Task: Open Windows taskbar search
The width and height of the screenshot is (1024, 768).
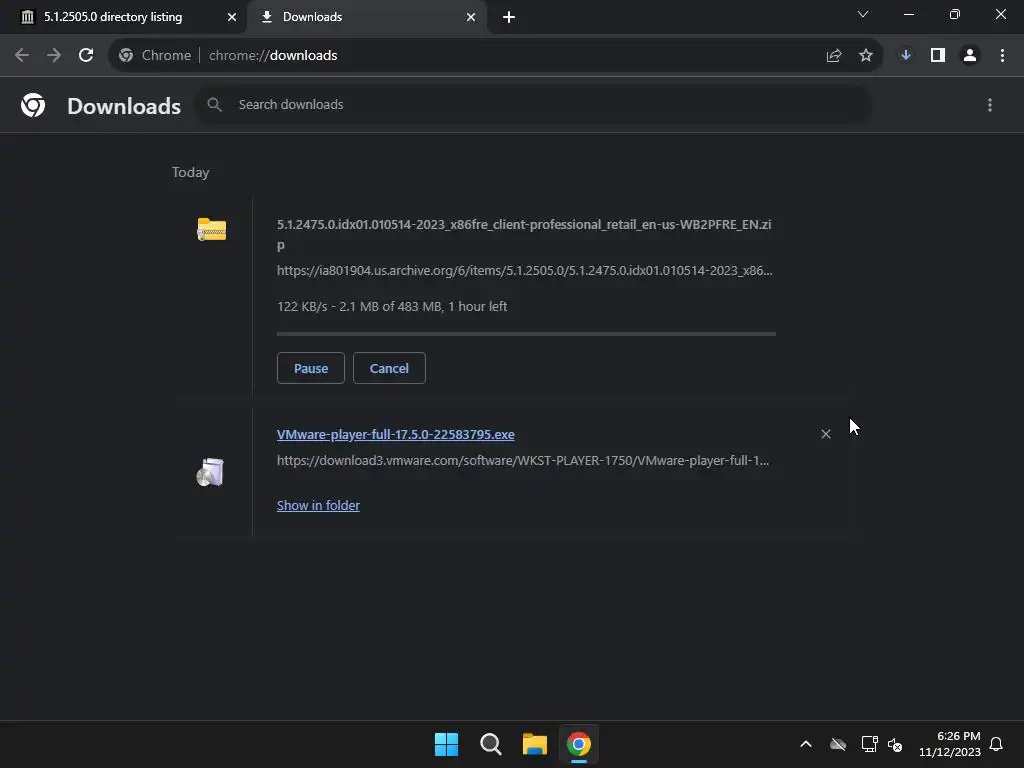Action: pos(490,744)
